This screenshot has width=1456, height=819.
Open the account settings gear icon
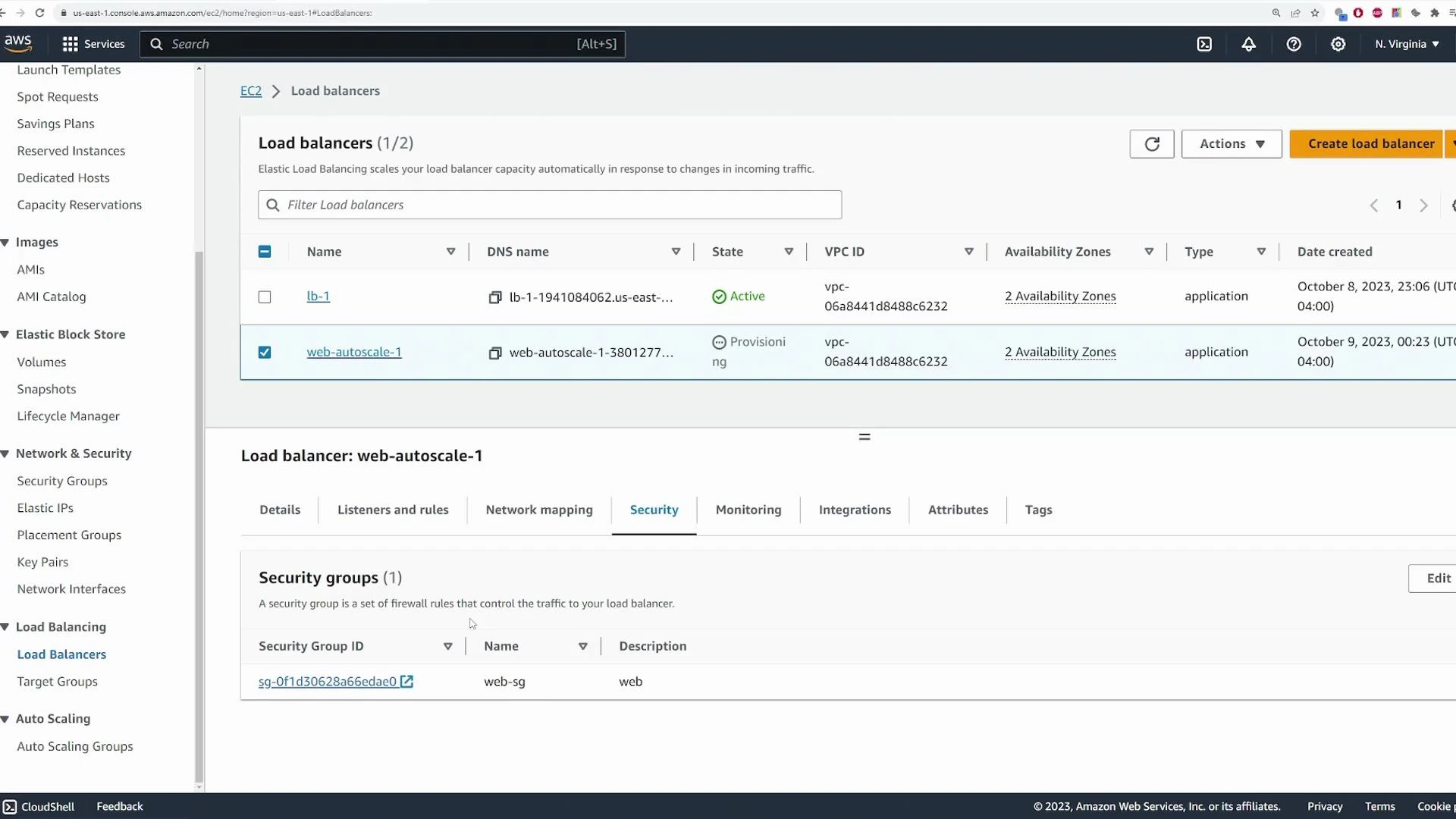(1338, 44)
